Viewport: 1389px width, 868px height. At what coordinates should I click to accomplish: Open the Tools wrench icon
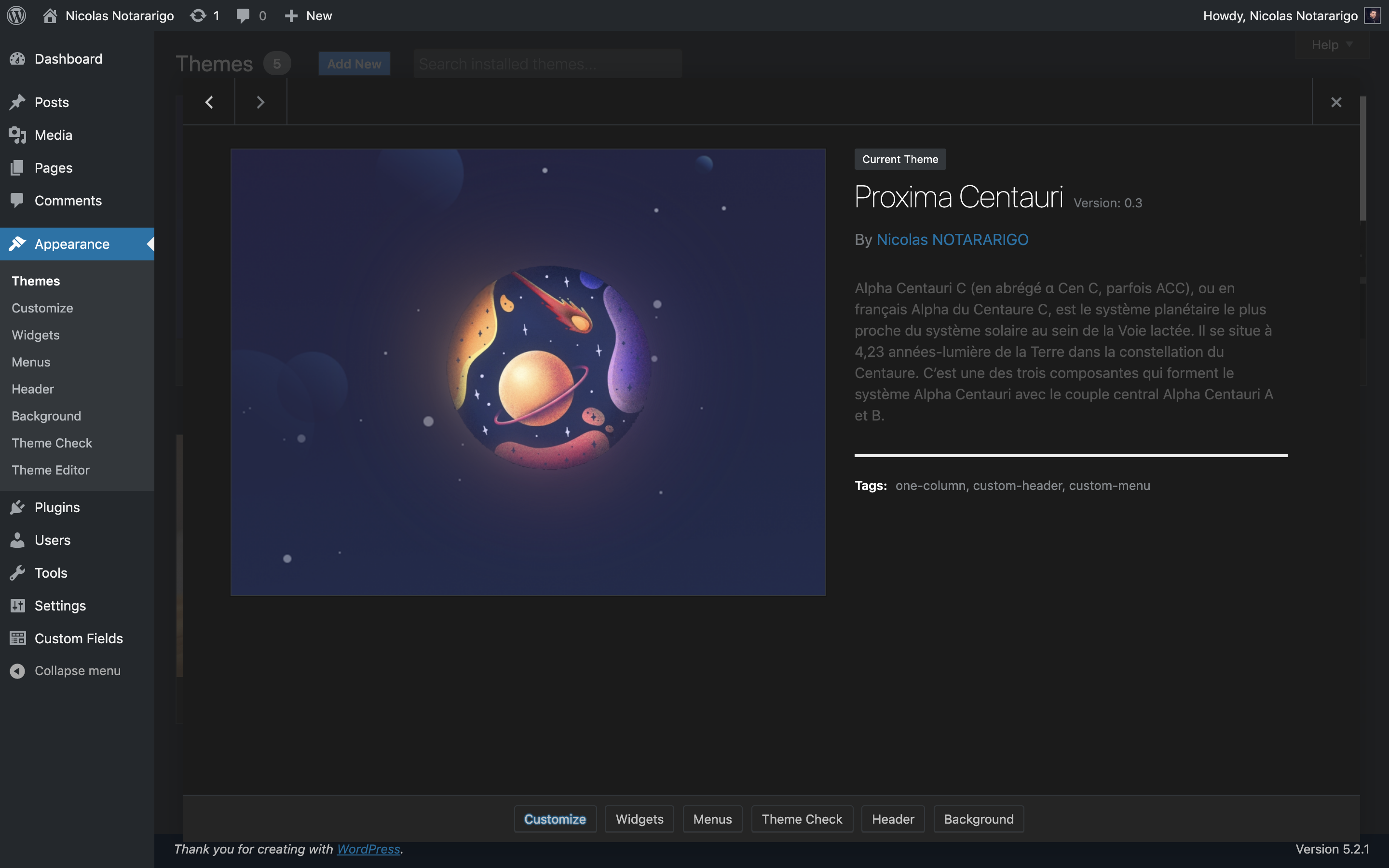pos(18,573)
